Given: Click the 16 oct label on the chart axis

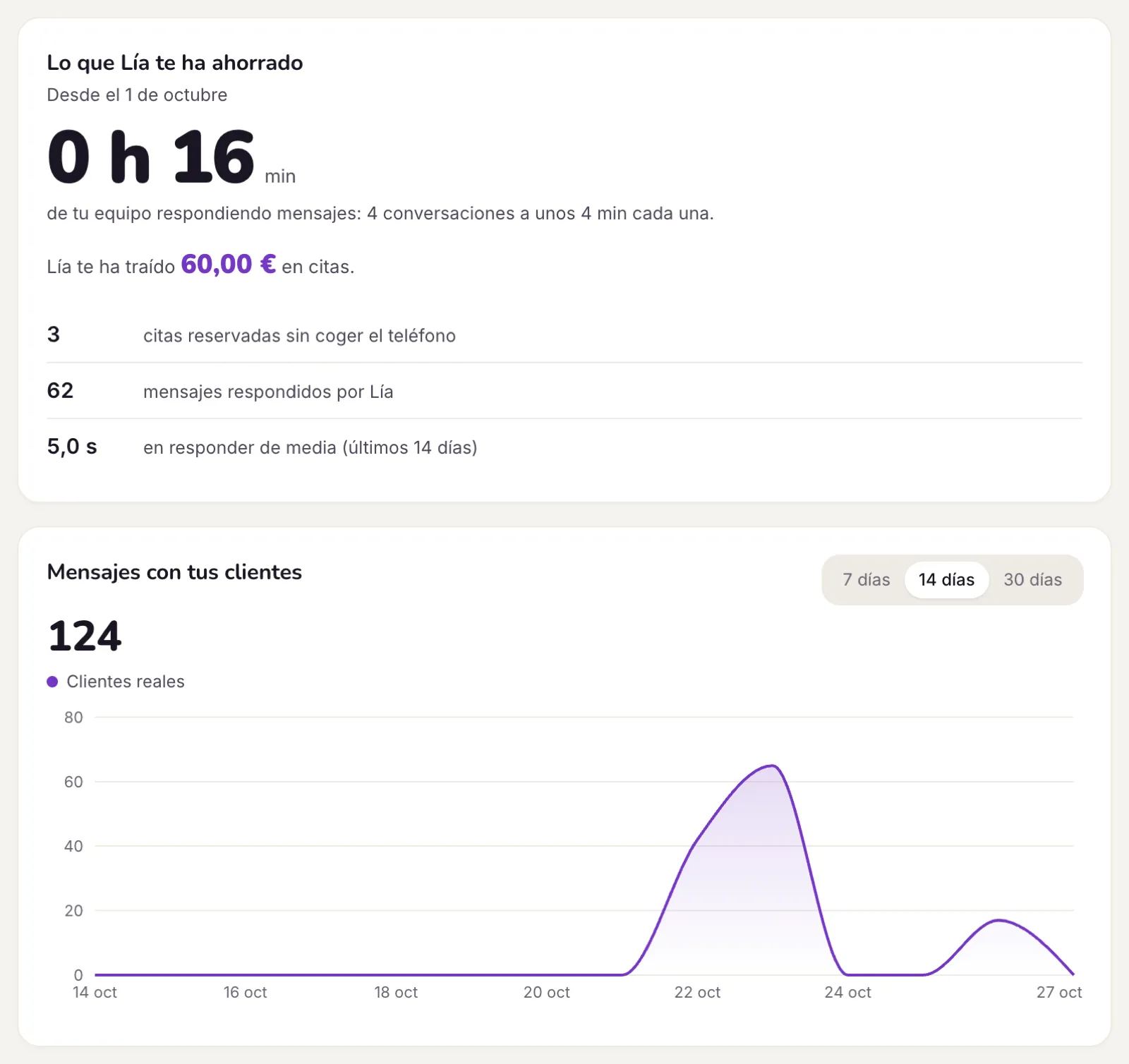Looking at the screenshot, I should point(246,992).
